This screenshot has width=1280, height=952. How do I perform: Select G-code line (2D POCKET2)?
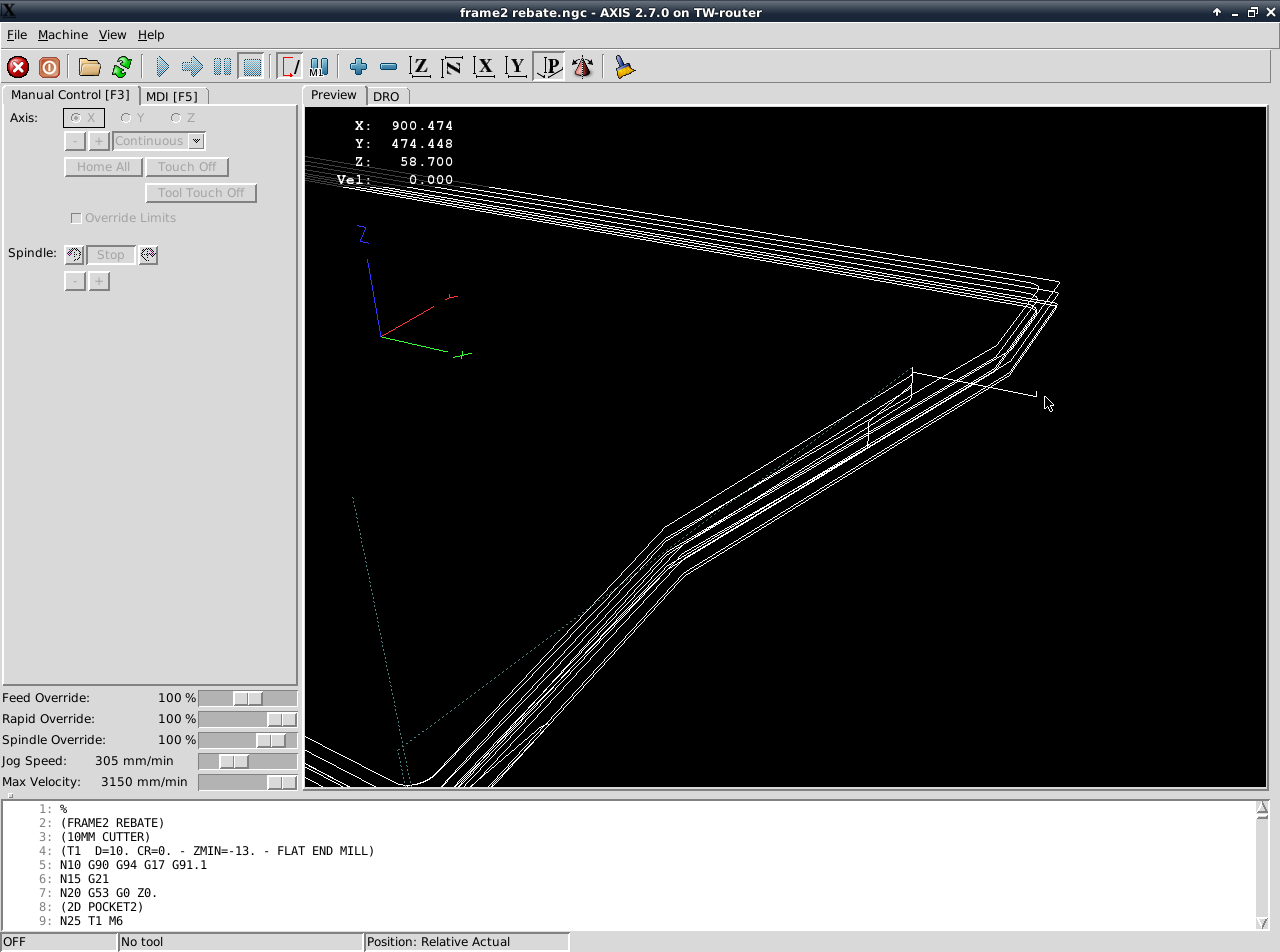click(x=101, y=907)
